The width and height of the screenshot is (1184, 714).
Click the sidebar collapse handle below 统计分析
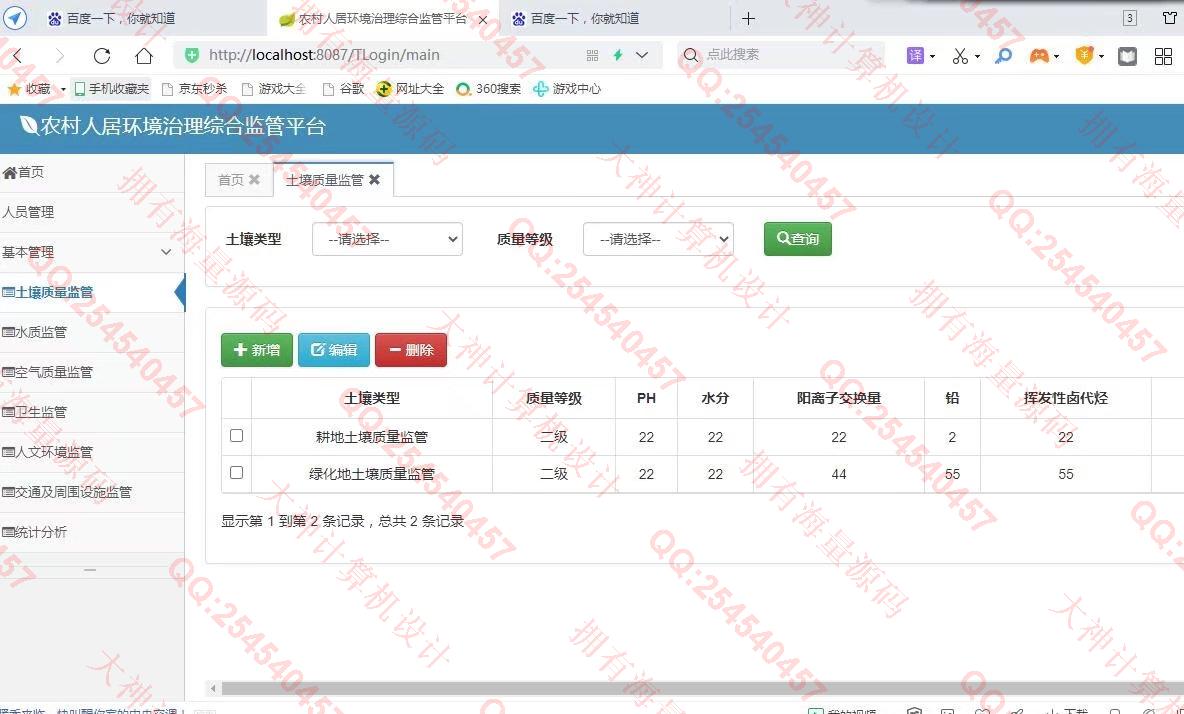click(x=90, y=570)
